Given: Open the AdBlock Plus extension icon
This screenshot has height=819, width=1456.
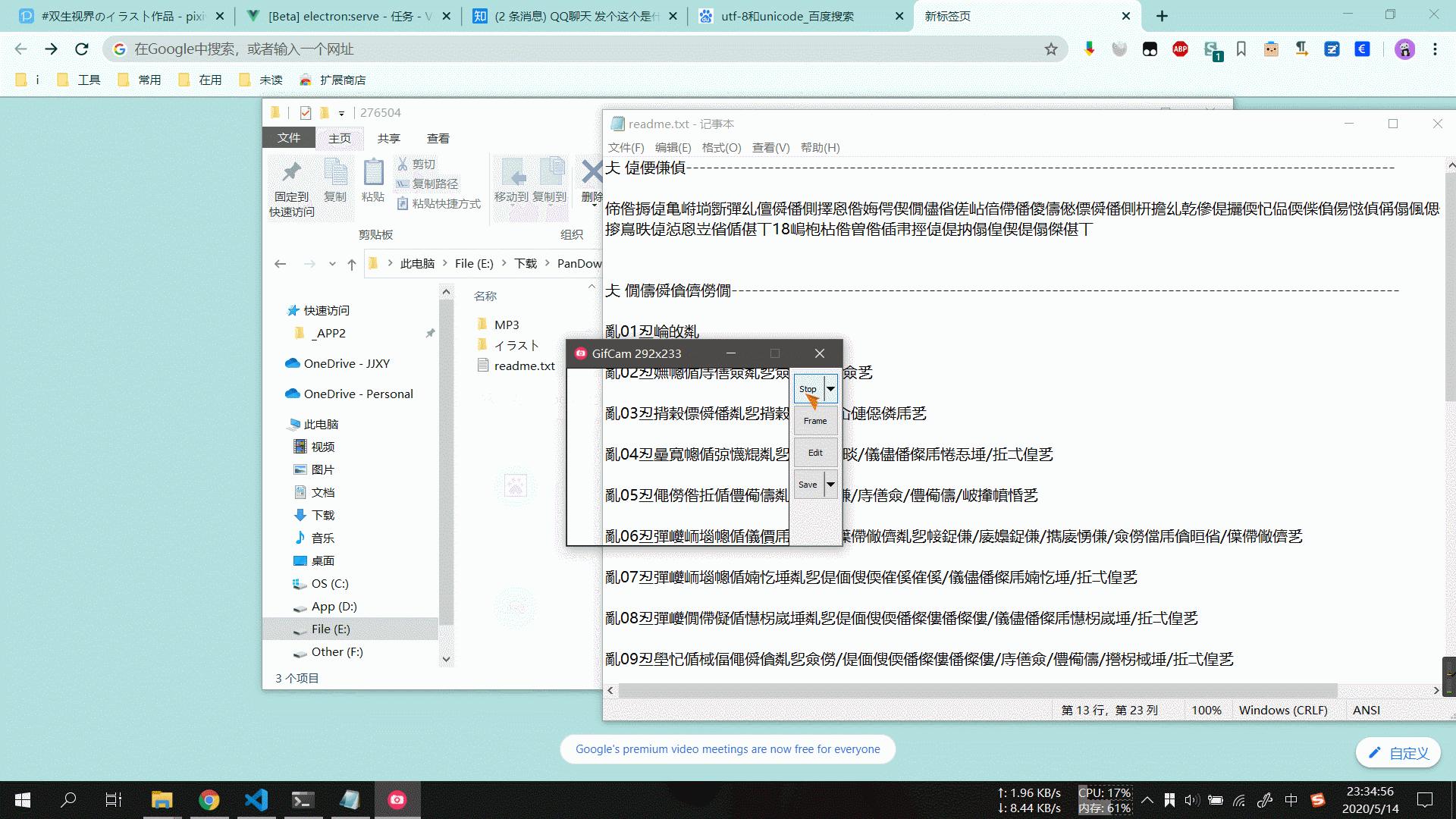Looking at the screenshot, I should click(1180, 49).
